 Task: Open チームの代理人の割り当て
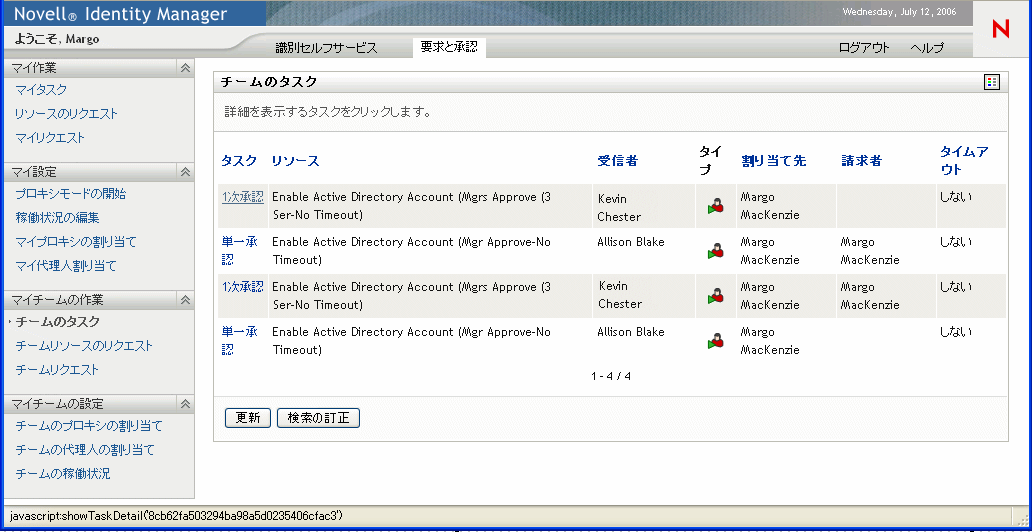click(x=85, y=450)
